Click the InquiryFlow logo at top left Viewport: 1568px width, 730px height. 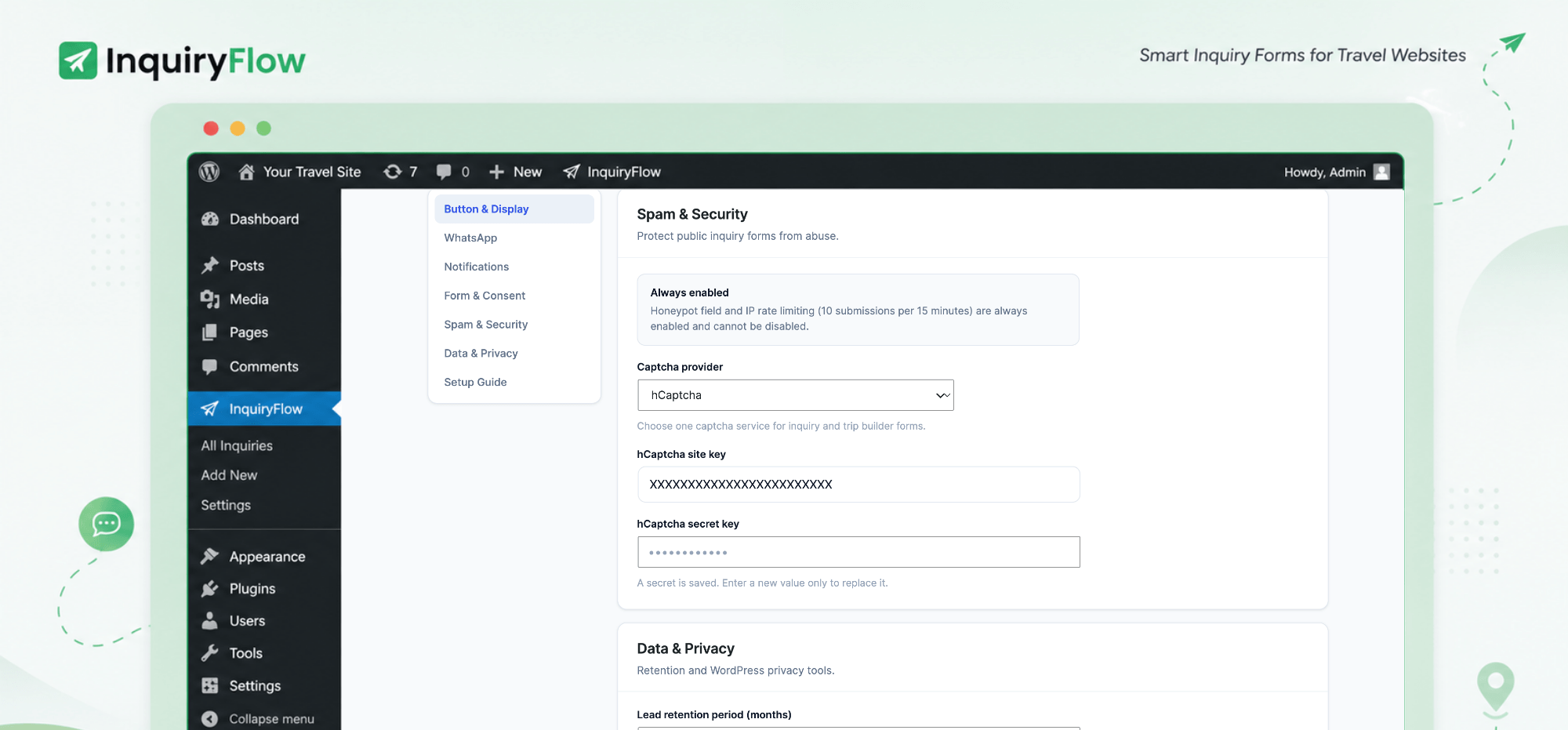pos(182,60)
